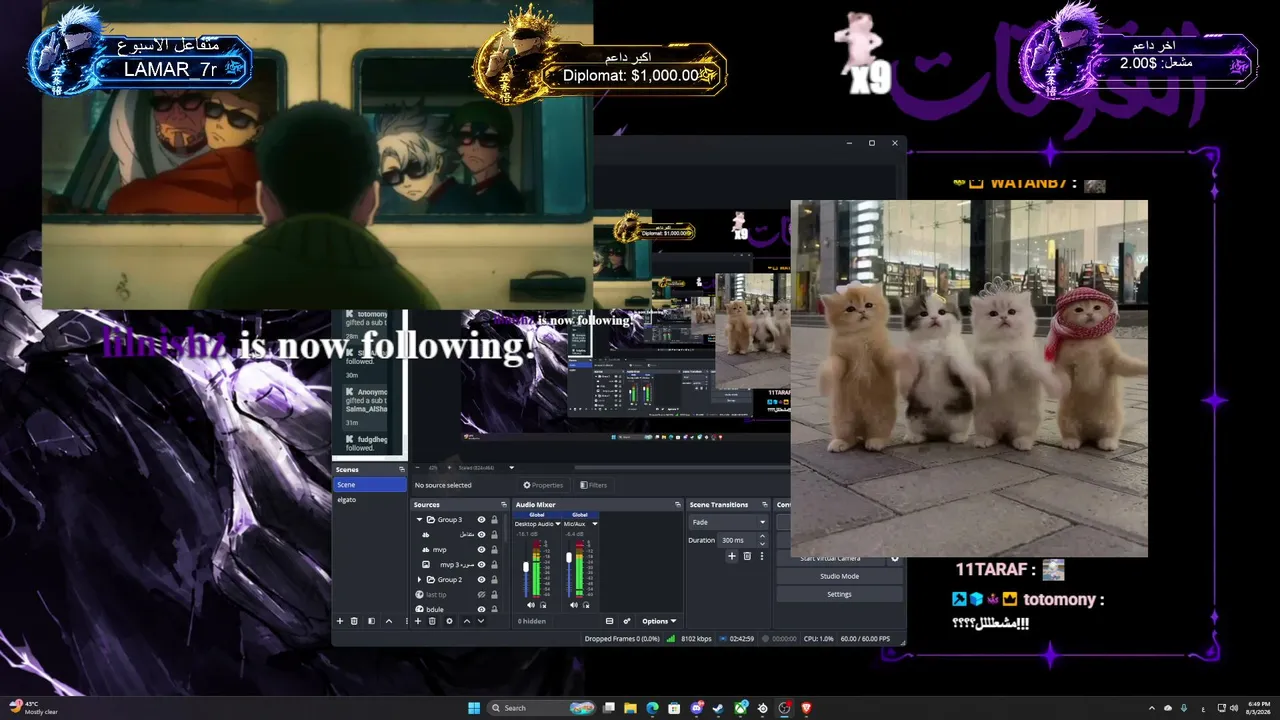Select the elgato scene
The image size is (1280, 720).
pyautogui.click(x=369, y=499)
